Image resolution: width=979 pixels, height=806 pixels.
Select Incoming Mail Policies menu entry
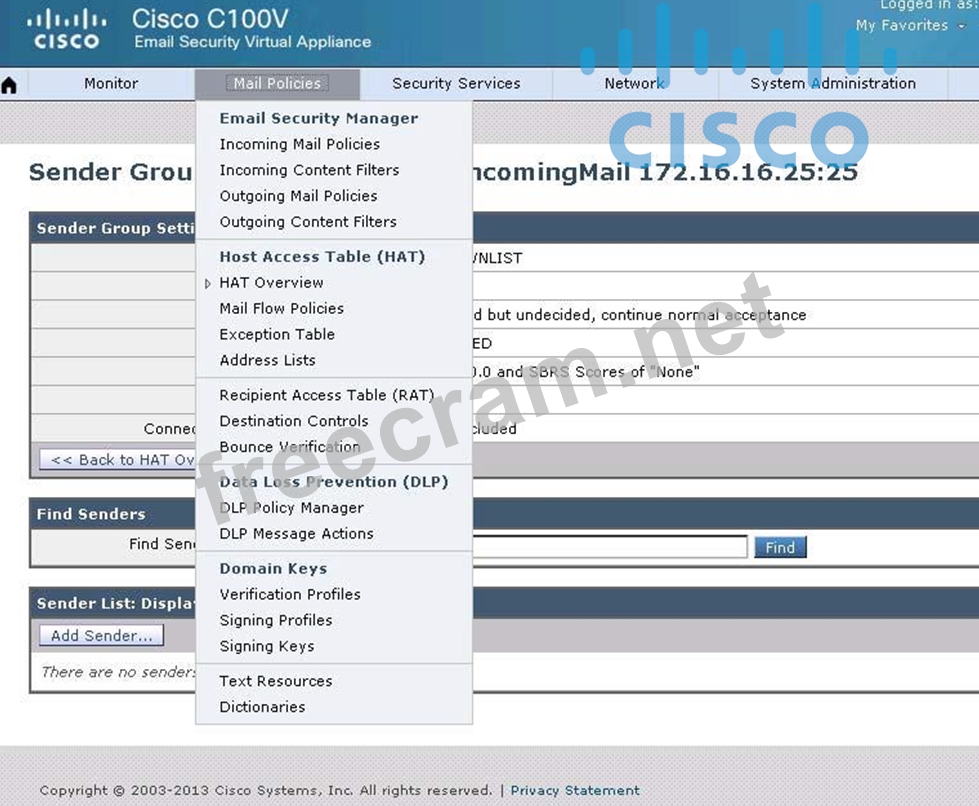click(x=299, y=144)
